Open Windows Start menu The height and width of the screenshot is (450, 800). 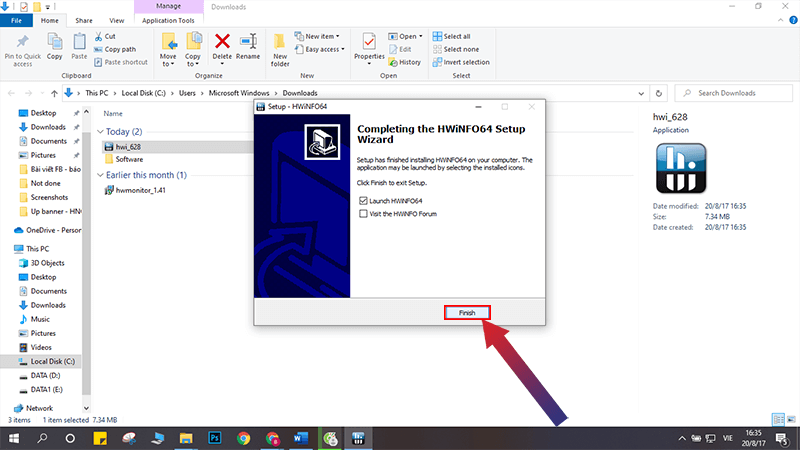click(14, 438)
